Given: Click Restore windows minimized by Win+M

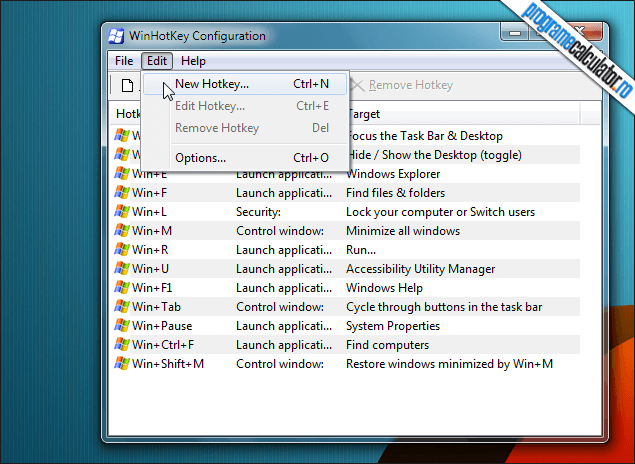Looking at the screenshot, I should coord(449,364).
